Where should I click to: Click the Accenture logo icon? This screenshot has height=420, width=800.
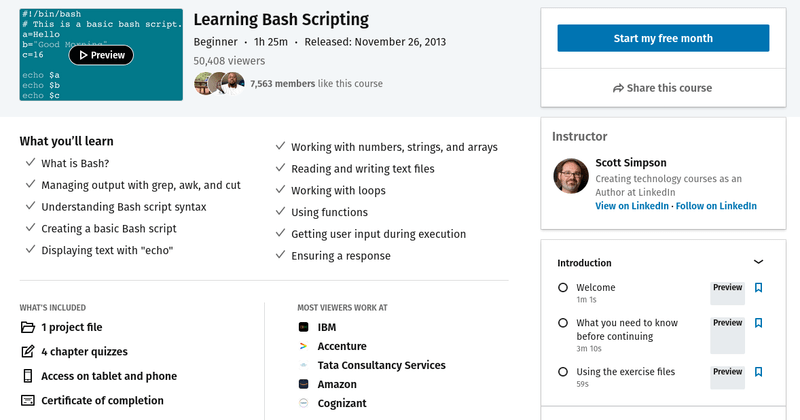point(303,346)
